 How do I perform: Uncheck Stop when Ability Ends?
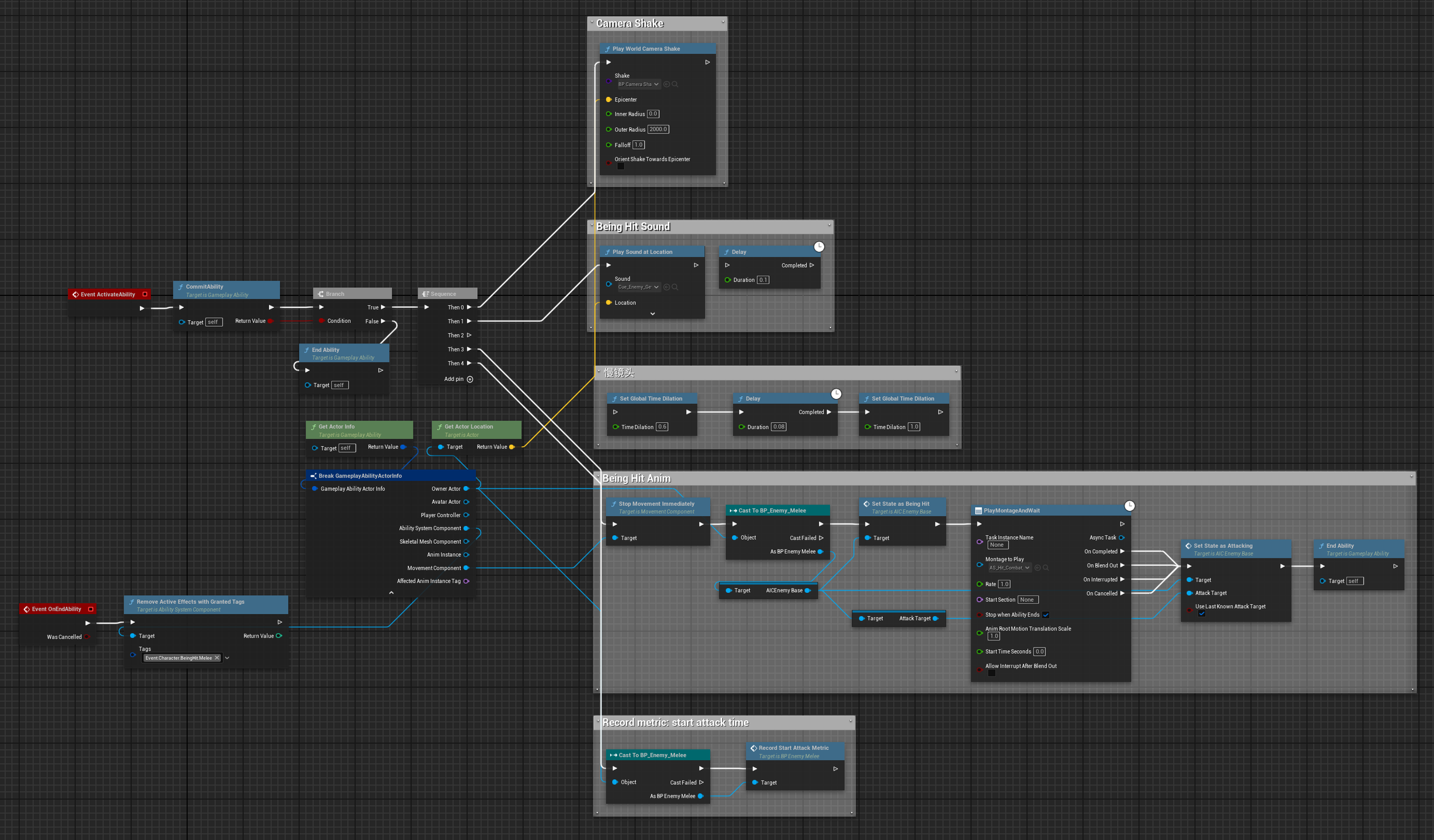pos(1046,615)
